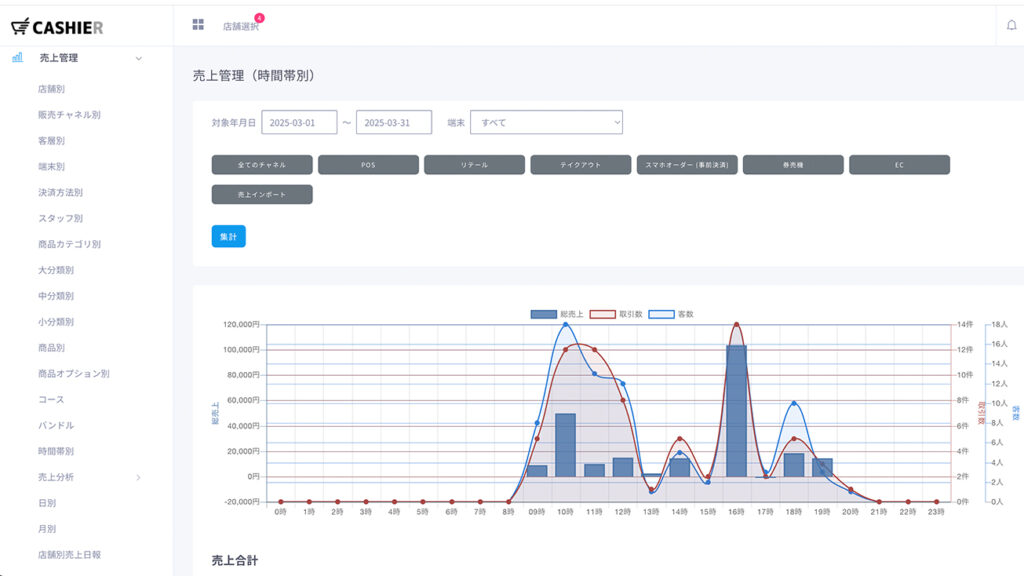This screenshot has width=1024, height=576.
Task: Select the 券売機 channel button
Action: tap(793, 165)
